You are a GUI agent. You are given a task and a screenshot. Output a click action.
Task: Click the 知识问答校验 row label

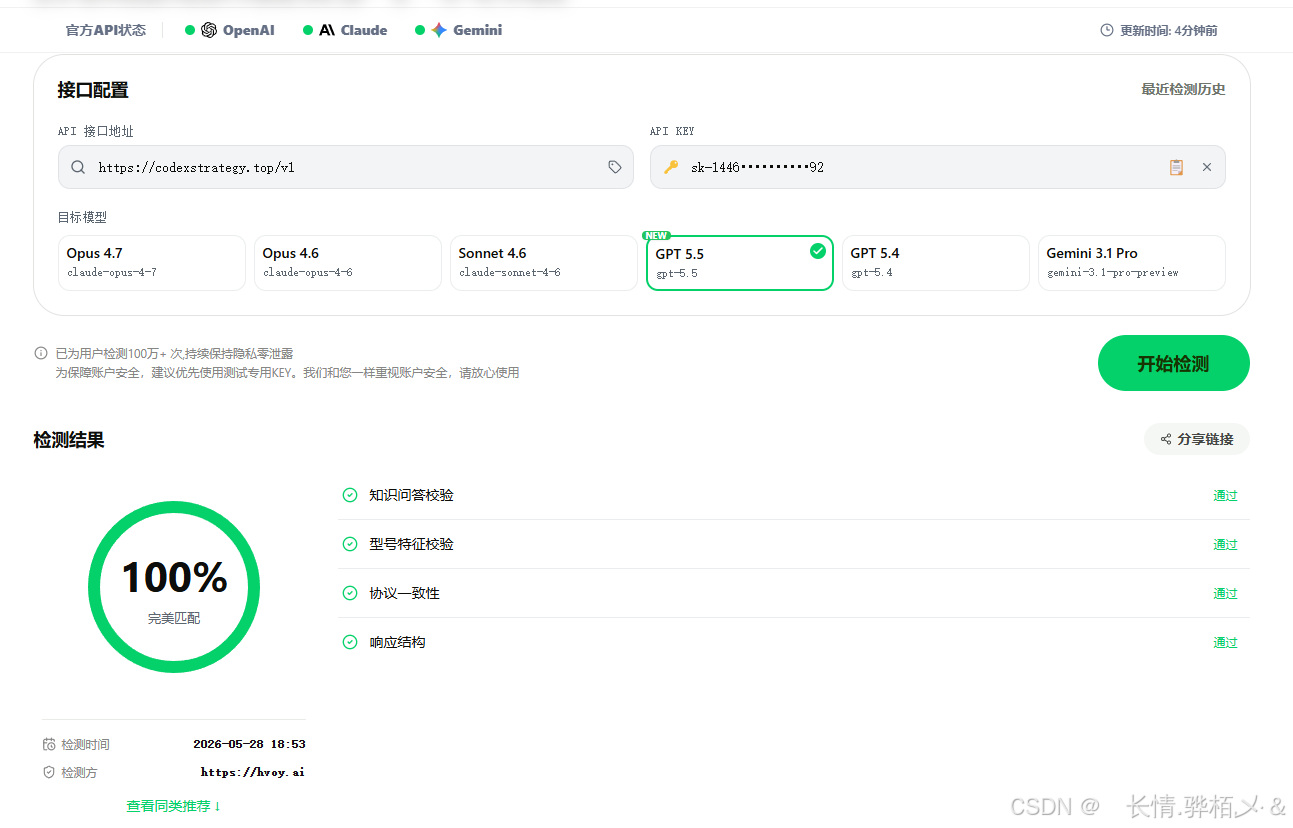[x=411, y=495]
